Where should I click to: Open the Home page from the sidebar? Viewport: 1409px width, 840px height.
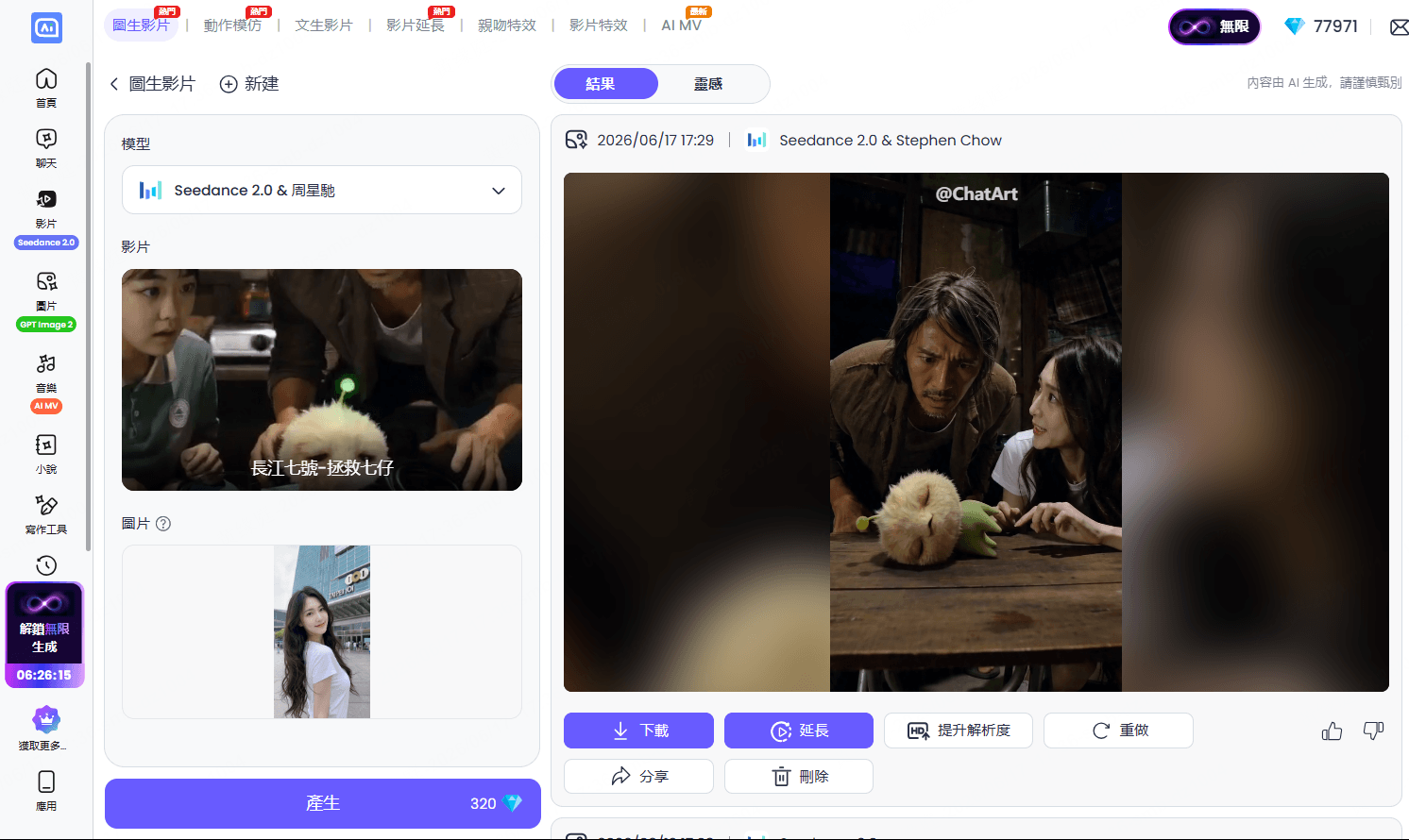(x=46, y=88)
